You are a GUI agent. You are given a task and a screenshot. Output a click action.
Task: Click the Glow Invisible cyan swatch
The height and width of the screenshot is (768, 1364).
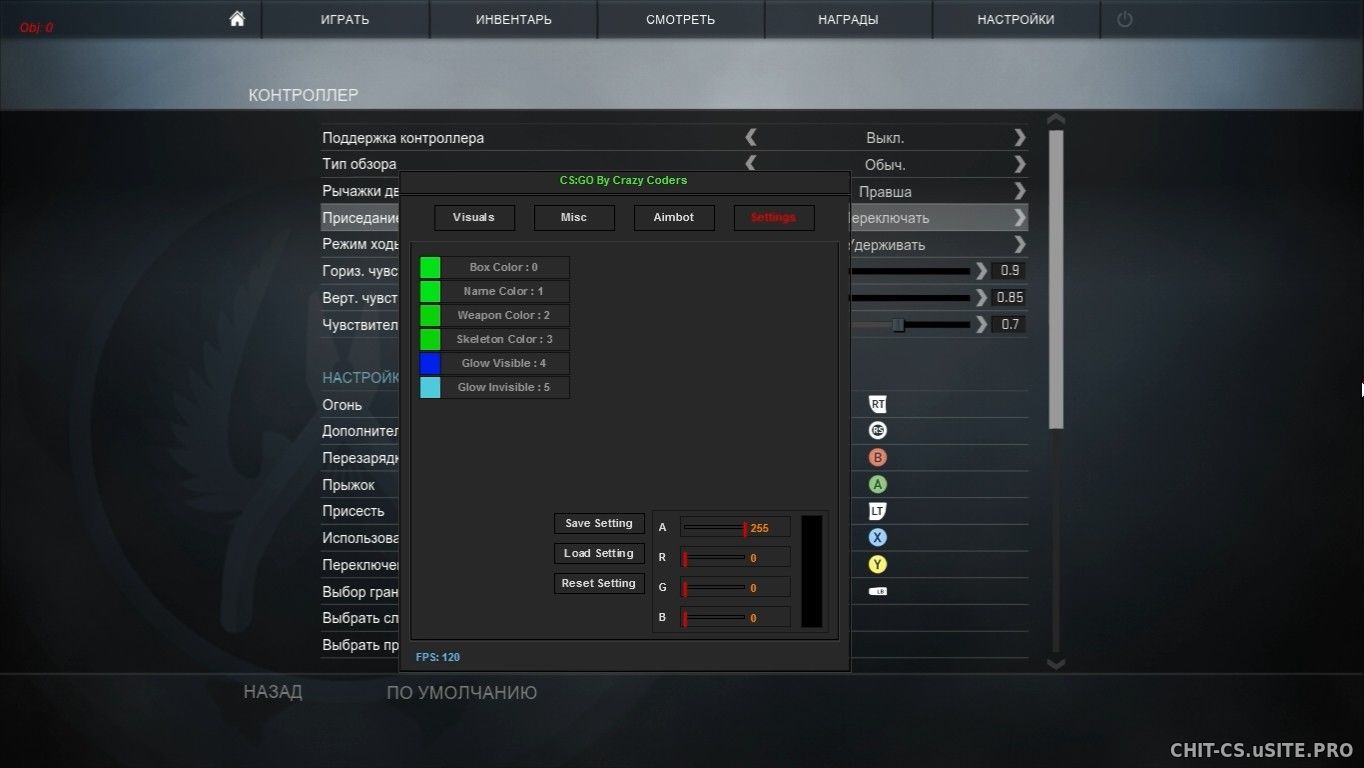(x=430, y=387)
